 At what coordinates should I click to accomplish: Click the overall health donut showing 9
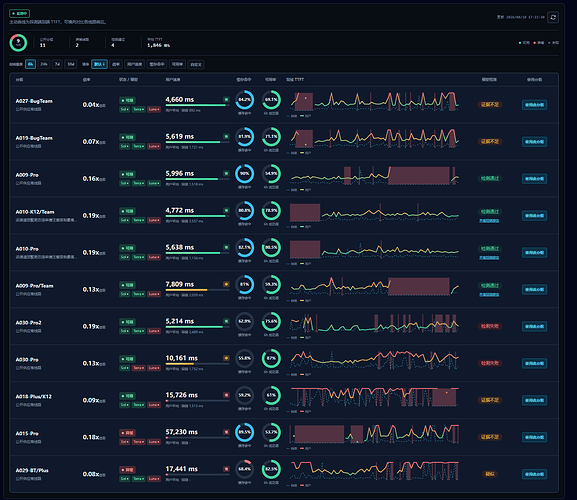(x=18, y=43)
